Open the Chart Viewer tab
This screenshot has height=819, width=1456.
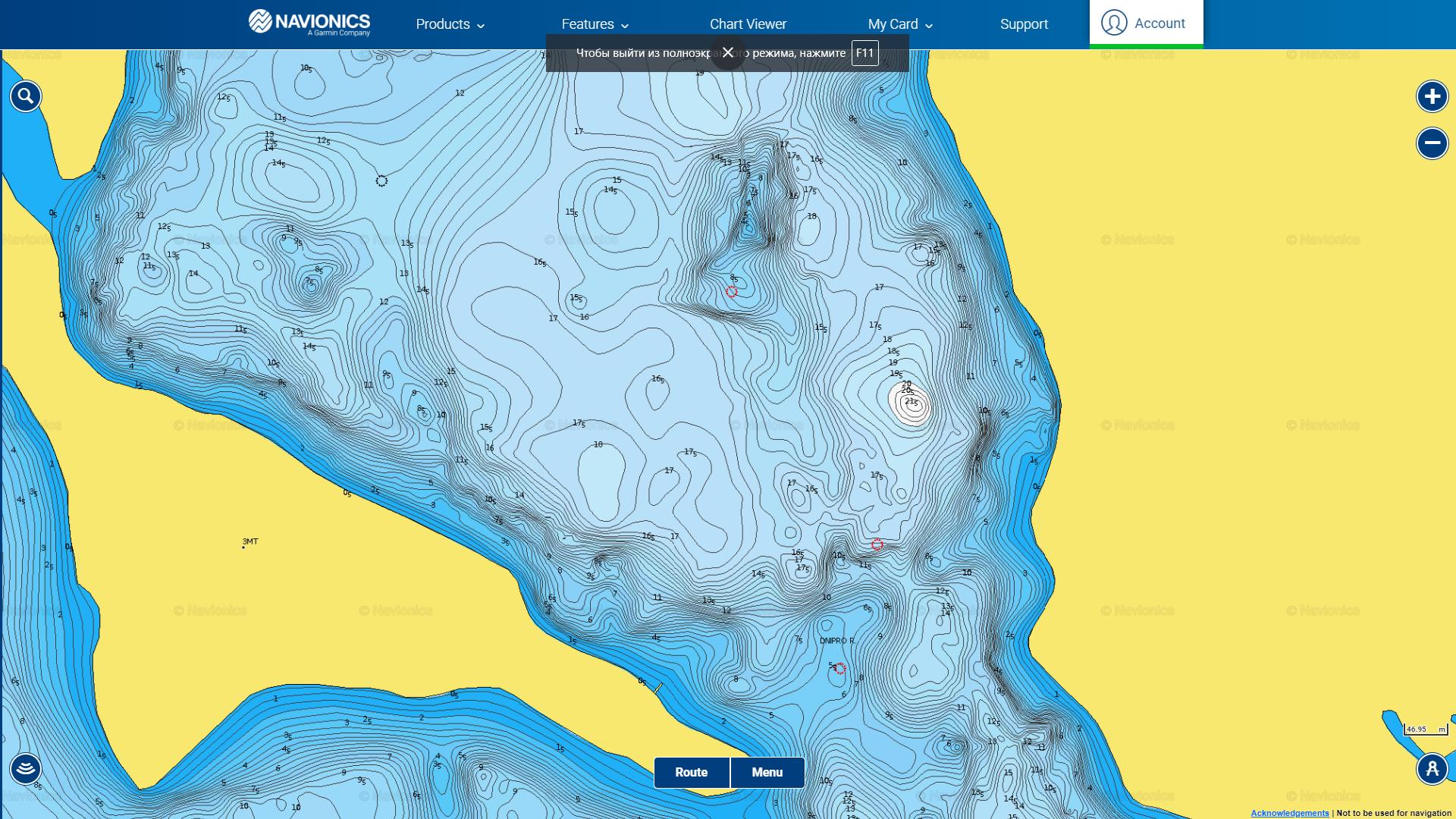coord(748,24)
